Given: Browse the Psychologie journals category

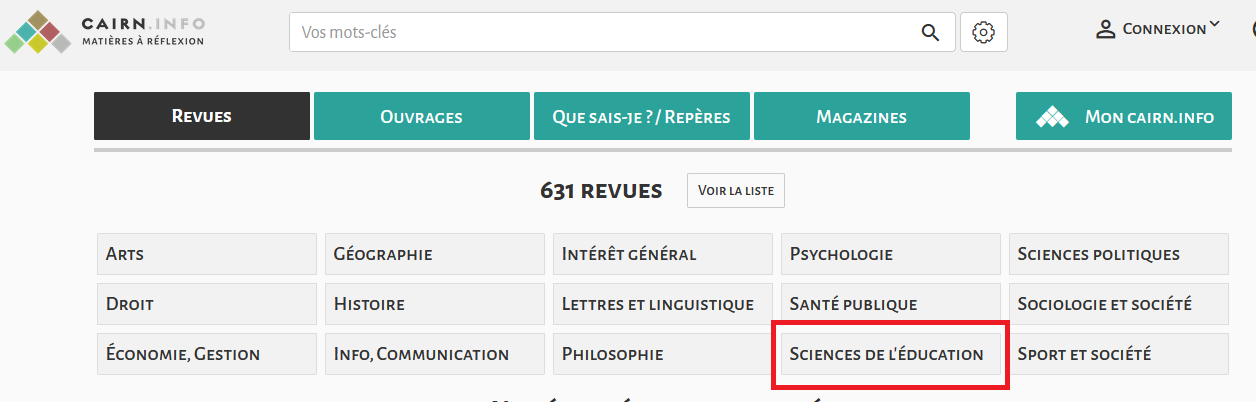Looking at the screenshot, I should coord(890,254).
